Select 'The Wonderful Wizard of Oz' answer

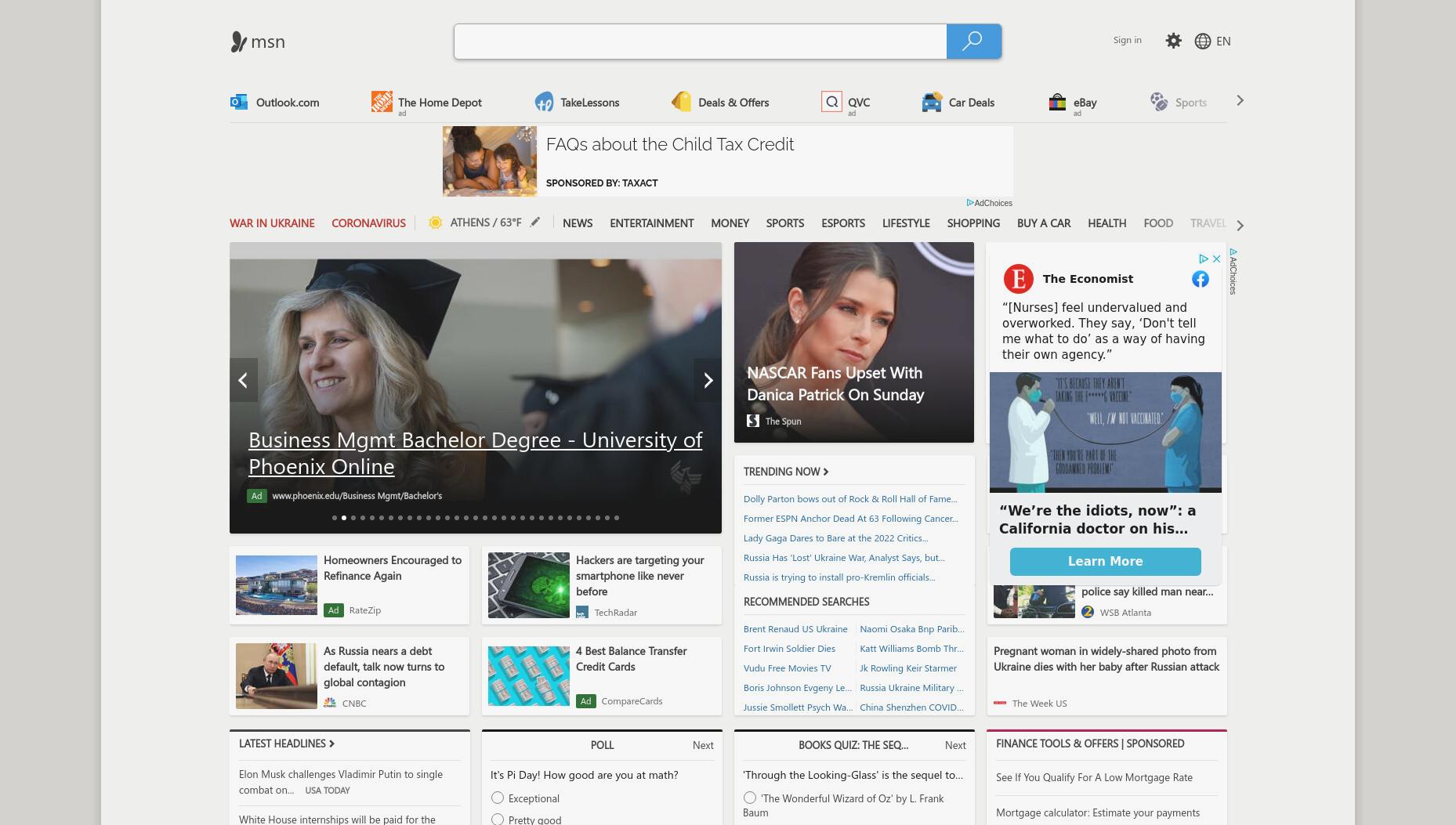[x=750, y=798]
